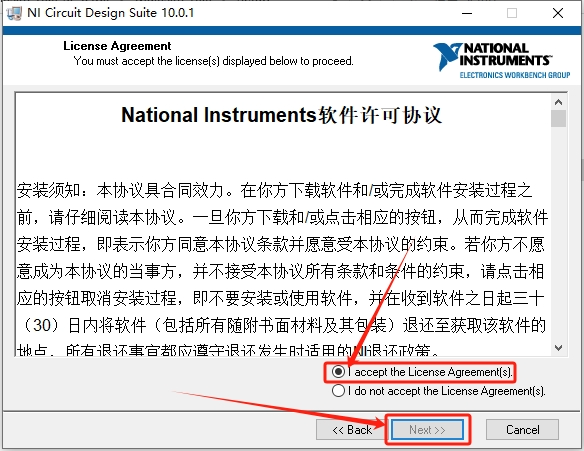This screenshot has width=584, height=451.
Task: Click the Electronics Workbench Group logo text
Action: (x=515, y=75)
